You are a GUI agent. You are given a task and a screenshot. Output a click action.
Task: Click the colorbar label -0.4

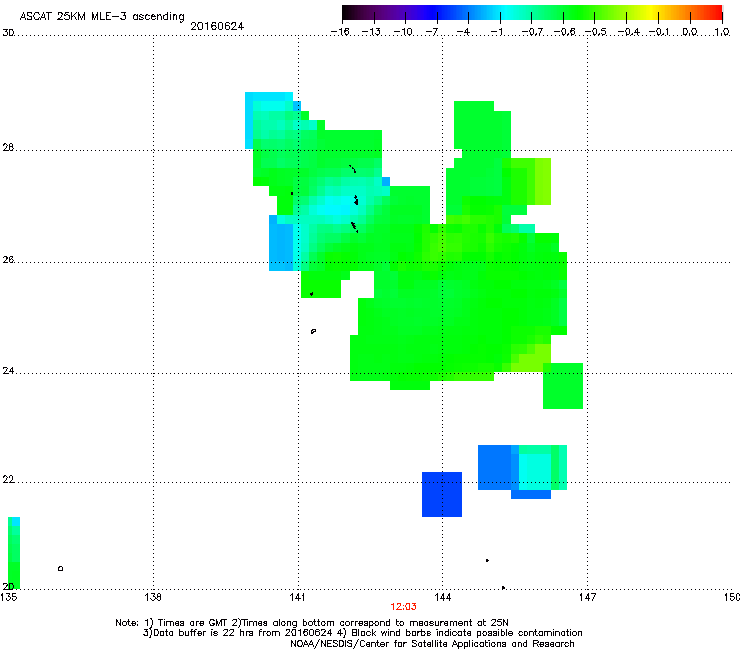pyautogui.click(x=629, y=32)
